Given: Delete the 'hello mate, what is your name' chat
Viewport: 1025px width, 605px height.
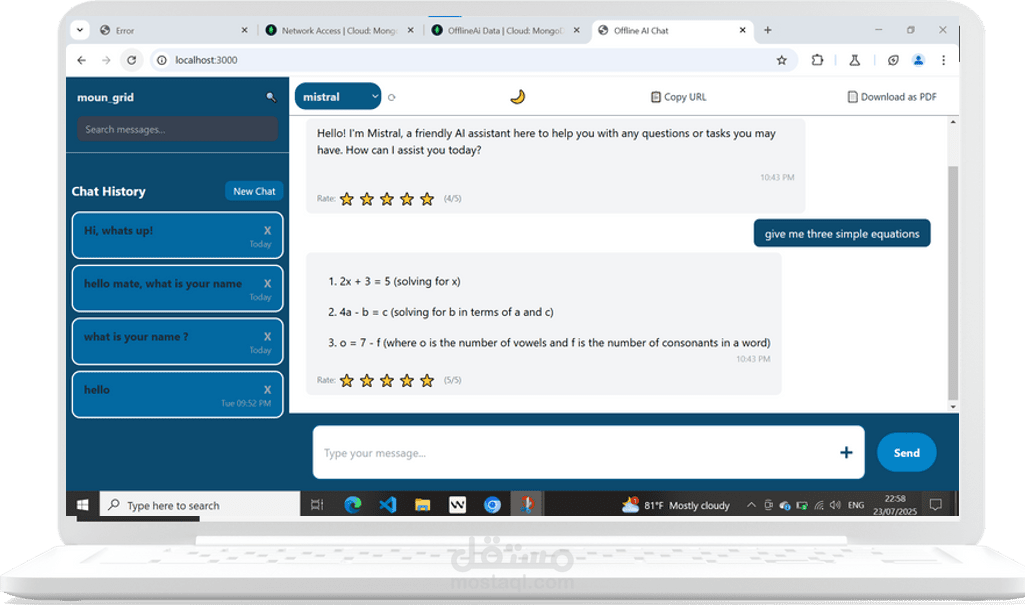Looking at the screenshot, I should [267, 284].
